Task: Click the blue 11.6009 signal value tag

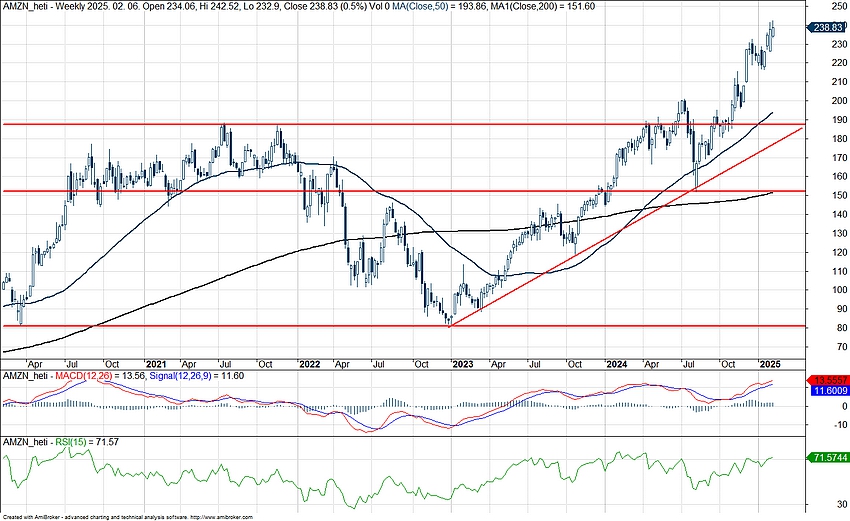Action: point(828,390)
